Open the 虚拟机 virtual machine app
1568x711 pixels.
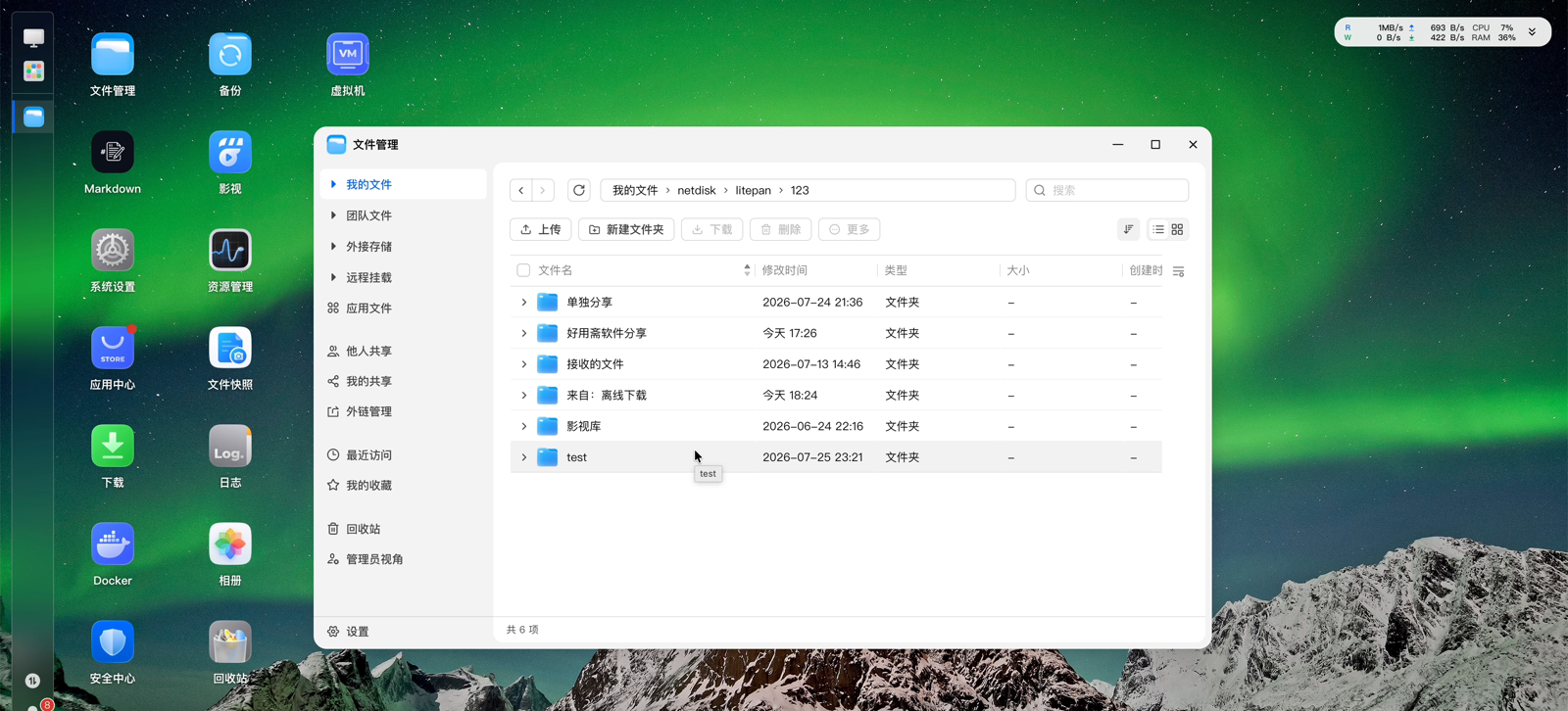tap(348, 55)
